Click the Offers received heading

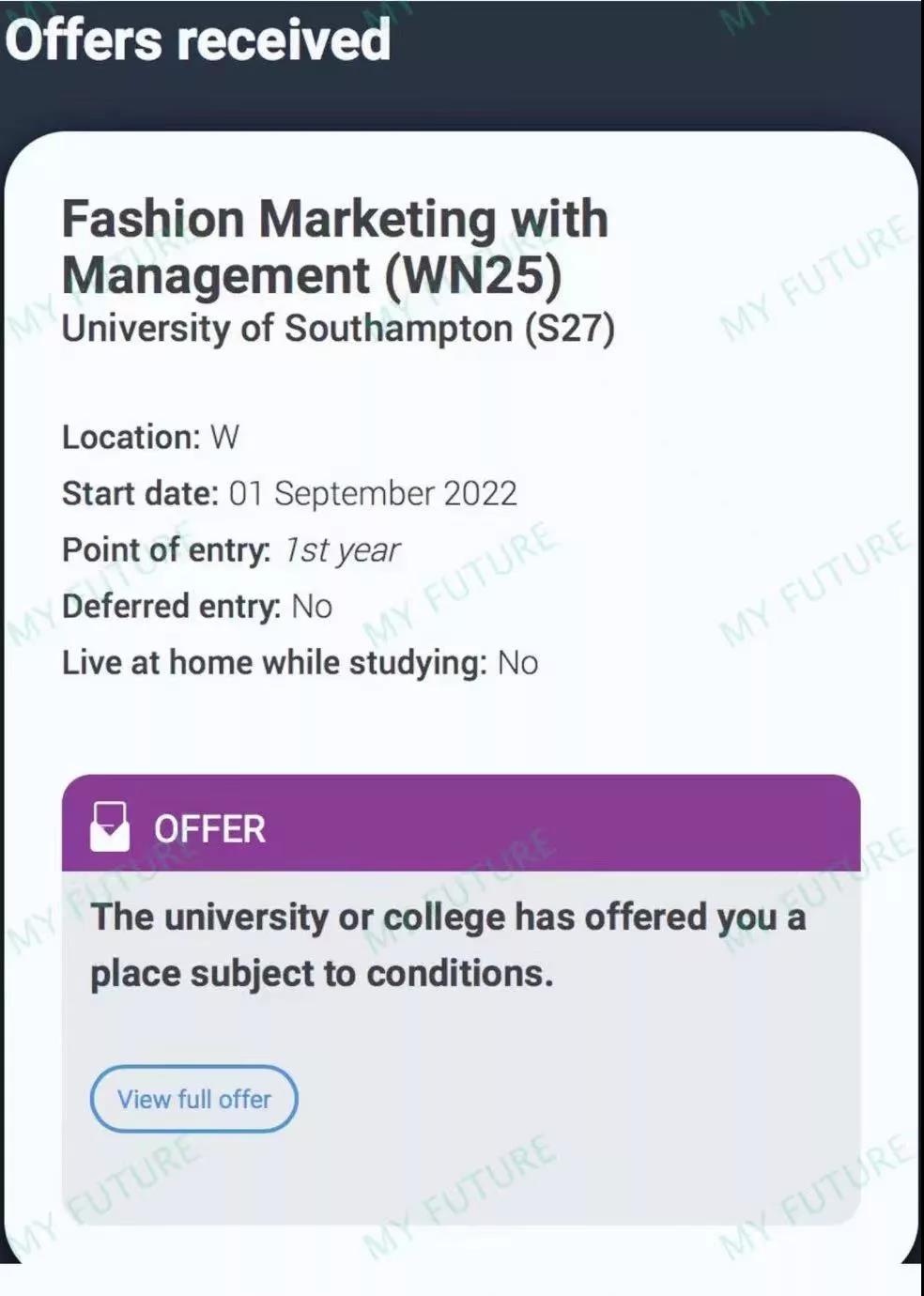click(x=198, y=39)
